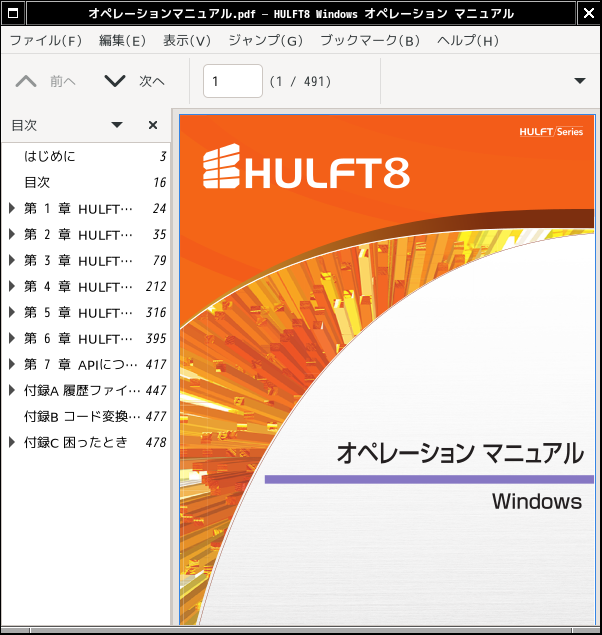Click the (1 / 491) page count label

(300, 81)
